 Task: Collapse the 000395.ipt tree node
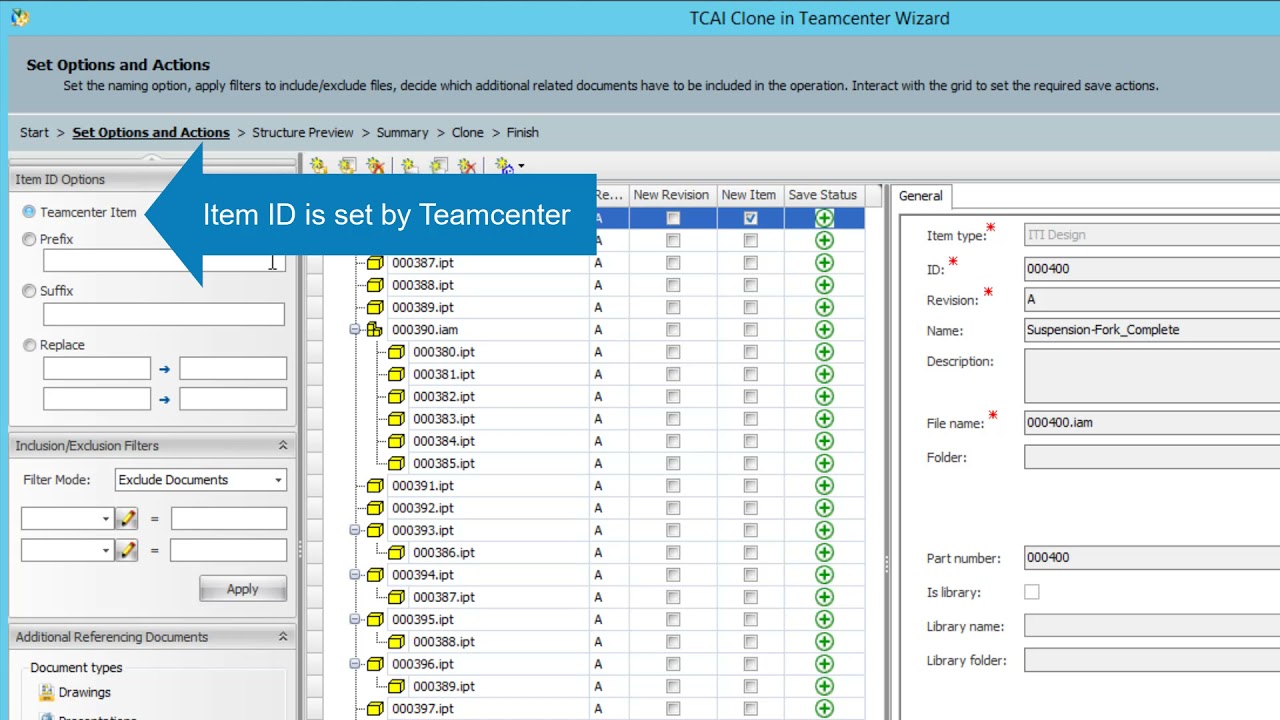click(x=355, y=619)
